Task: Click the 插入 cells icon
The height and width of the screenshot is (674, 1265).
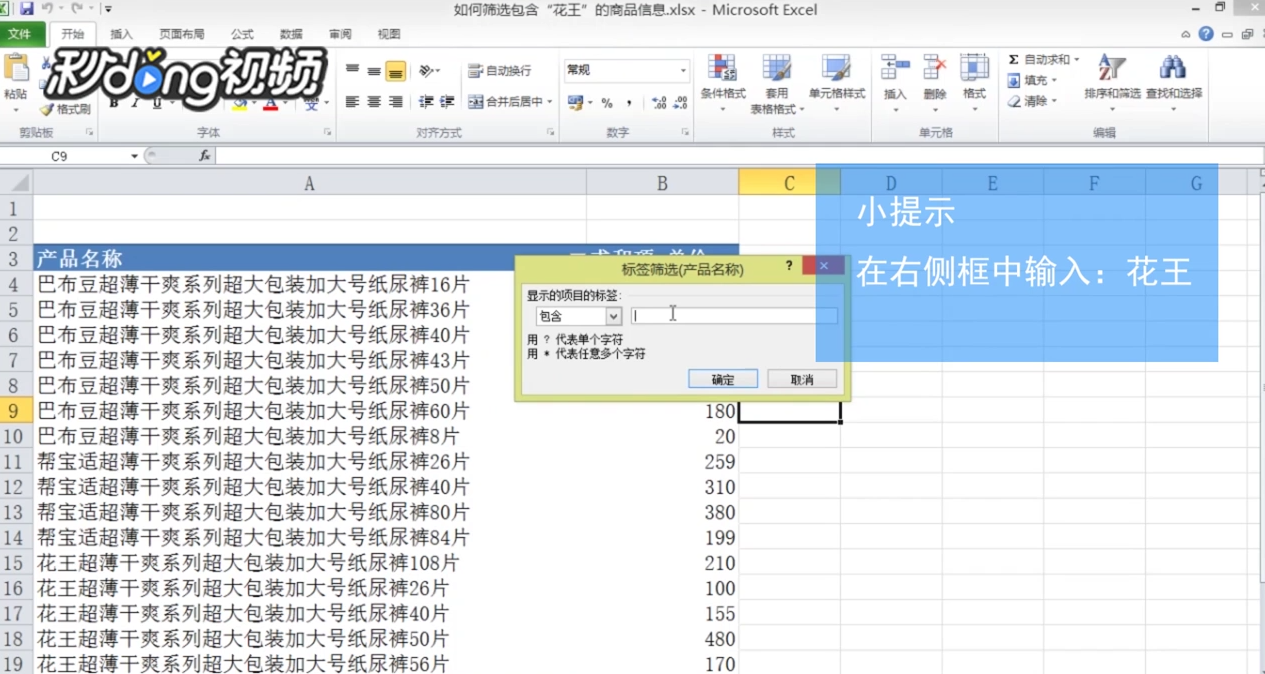Action: (x=895, y=68)
